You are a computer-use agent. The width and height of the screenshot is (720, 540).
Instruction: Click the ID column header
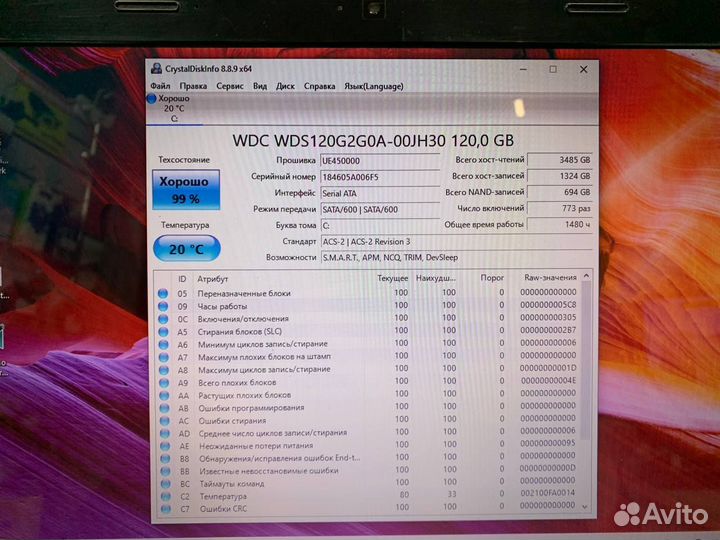point(182,279)
